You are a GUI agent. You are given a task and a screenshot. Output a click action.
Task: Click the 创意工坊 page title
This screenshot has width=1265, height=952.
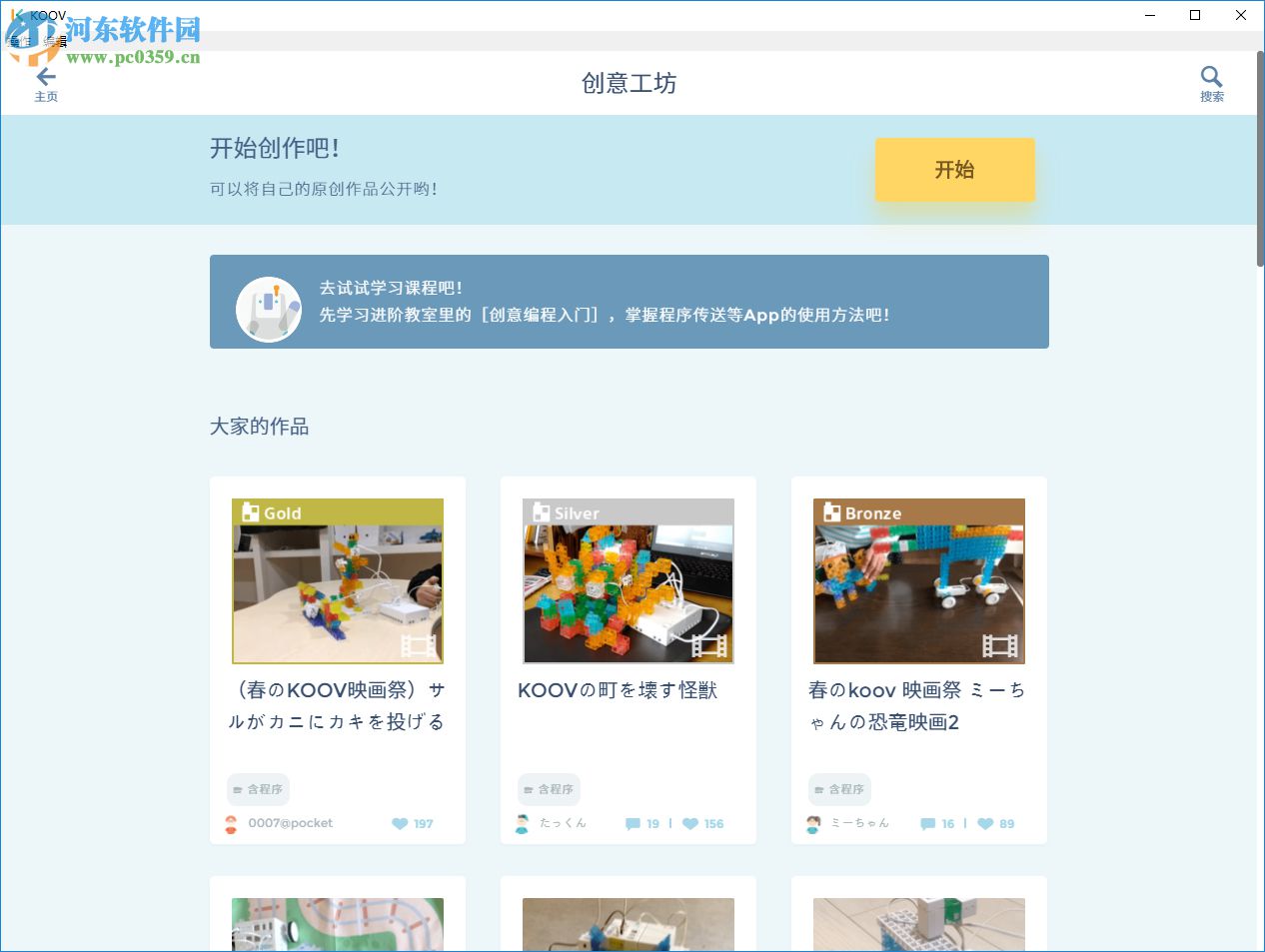[x=630, y=83]
